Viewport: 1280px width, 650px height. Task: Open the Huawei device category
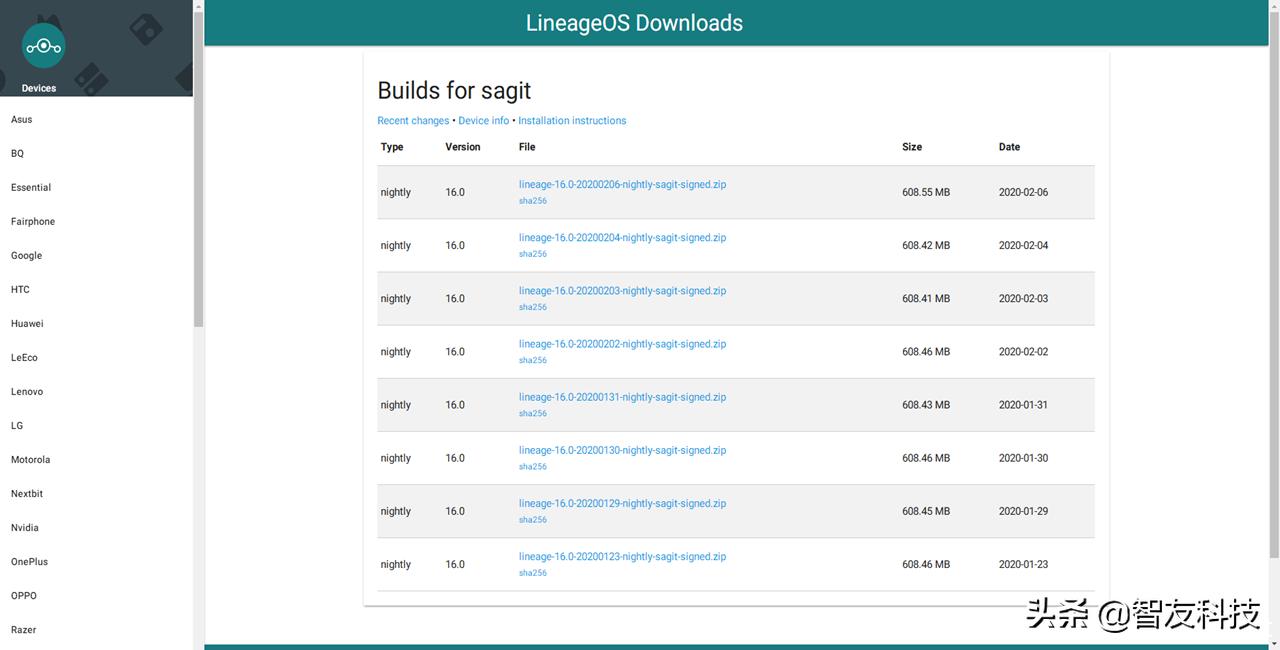27,323
